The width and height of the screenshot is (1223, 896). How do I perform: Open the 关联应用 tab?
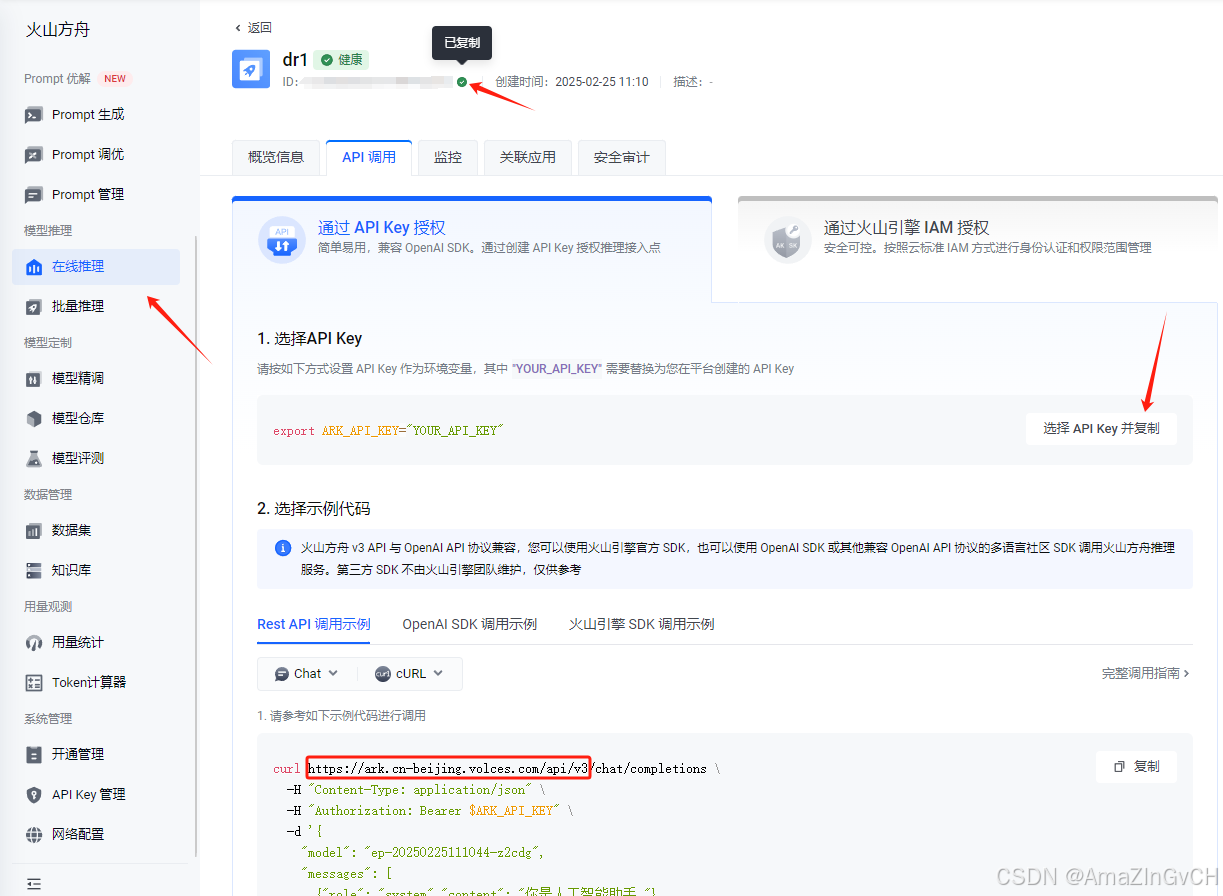tap(528, 158)
